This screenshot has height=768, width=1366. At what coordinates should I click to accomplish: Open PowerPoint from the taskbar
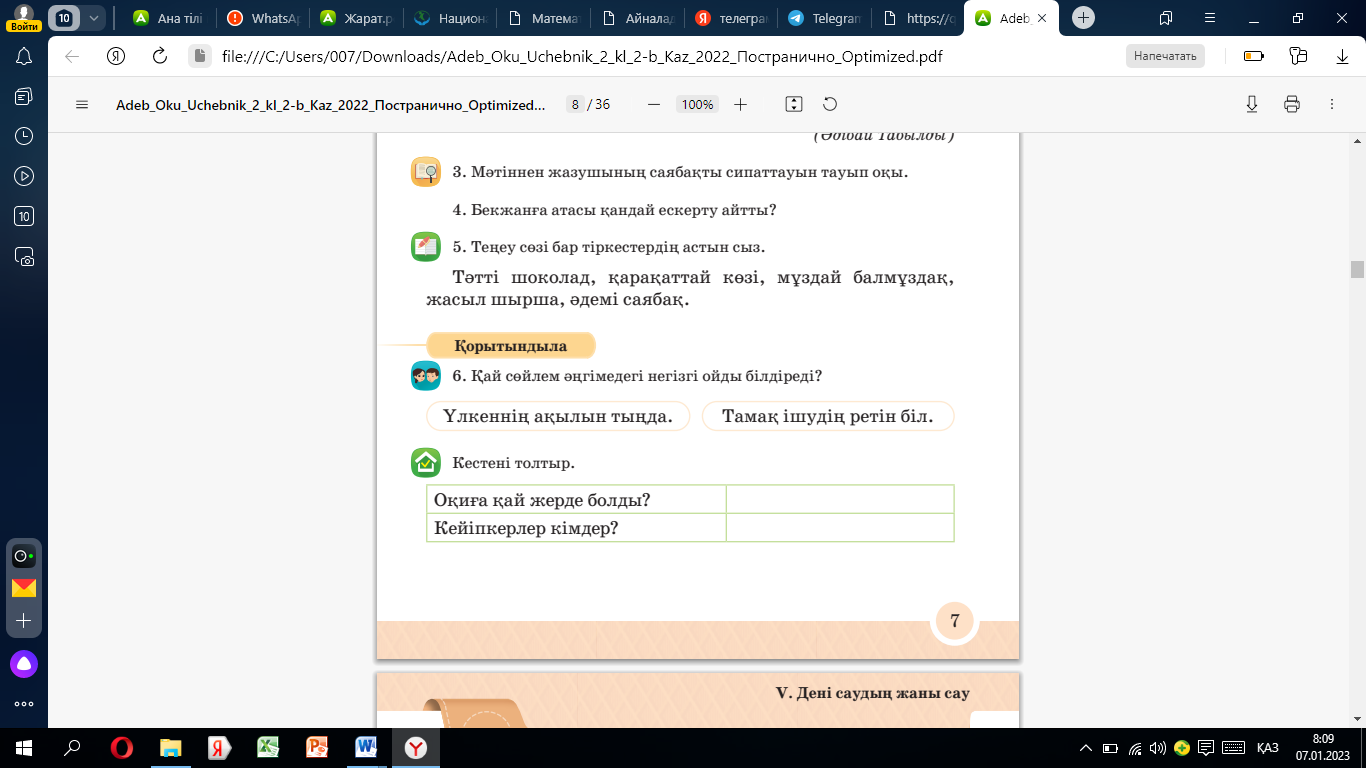click(317, 747)
